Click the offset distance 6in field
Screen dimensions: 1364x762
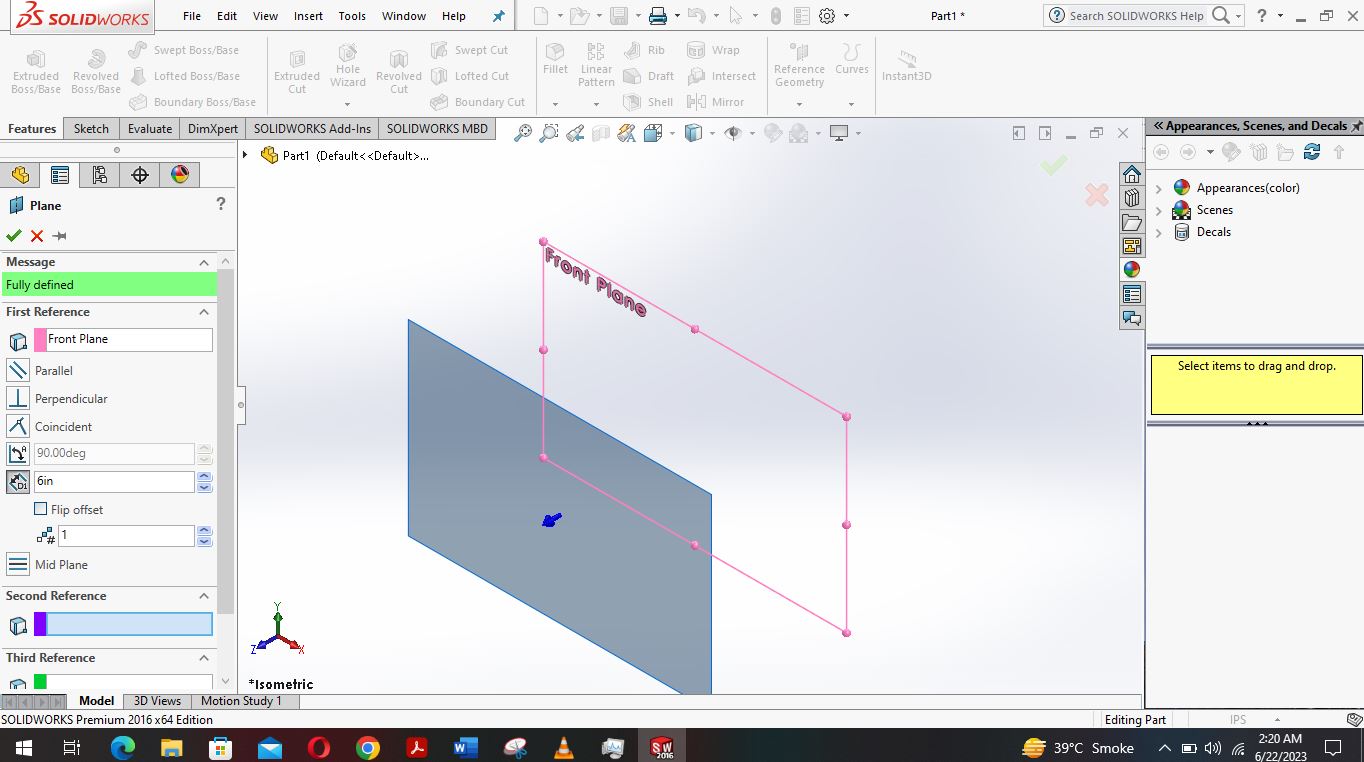coord(114,481)
